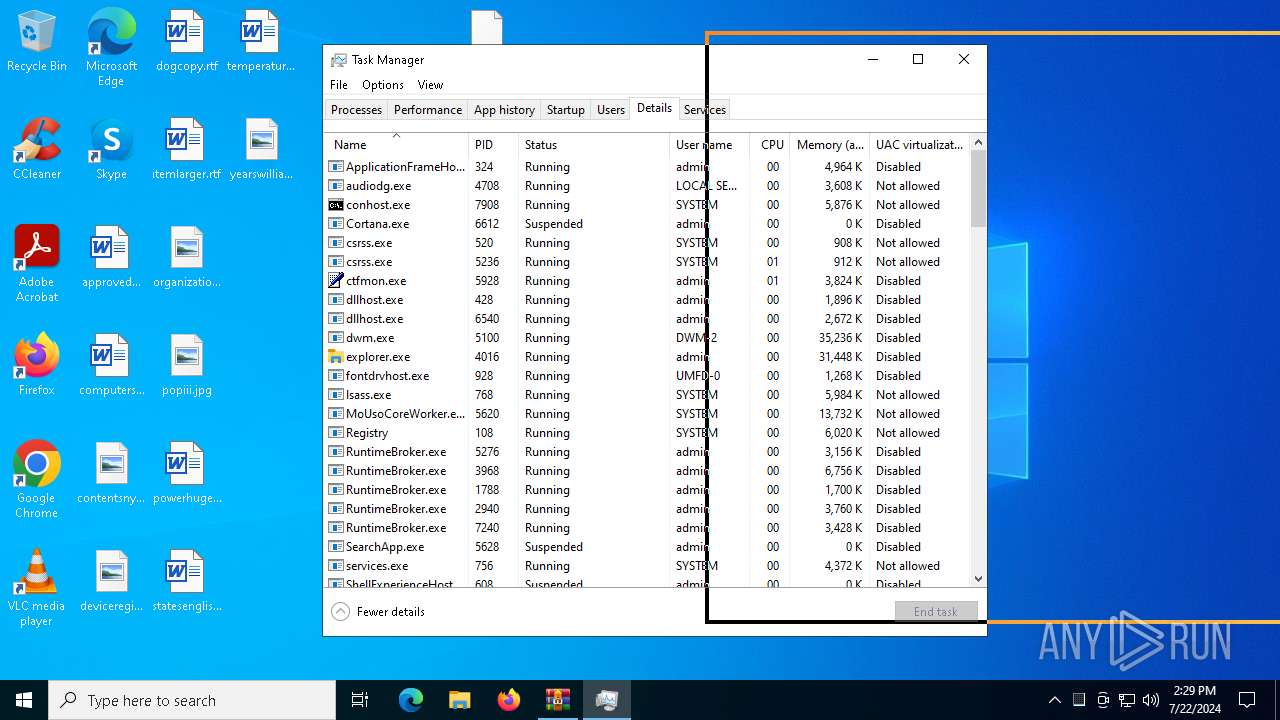Open the dogcopy.rtf desktop file
Screen dimensions: 1280x720
[186, 42]
